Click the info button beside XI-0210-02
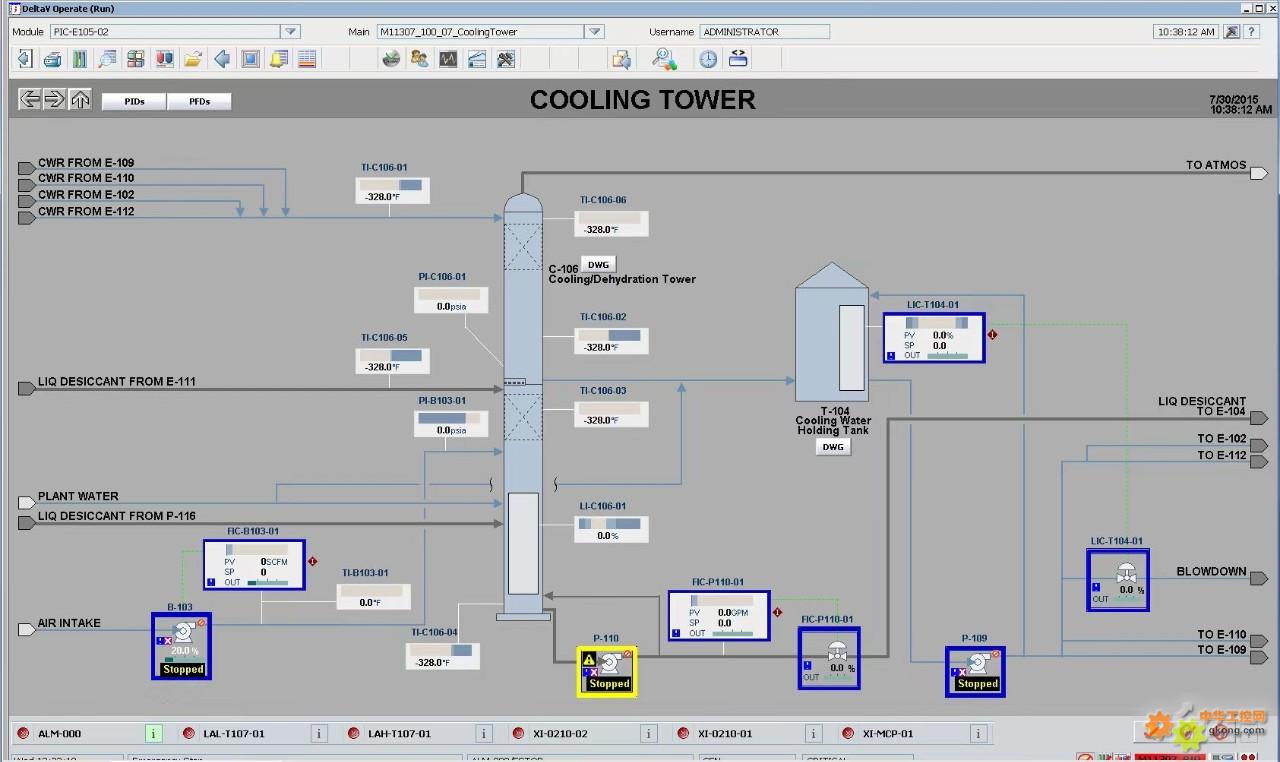1280x762 pixels. click(648, 733)
